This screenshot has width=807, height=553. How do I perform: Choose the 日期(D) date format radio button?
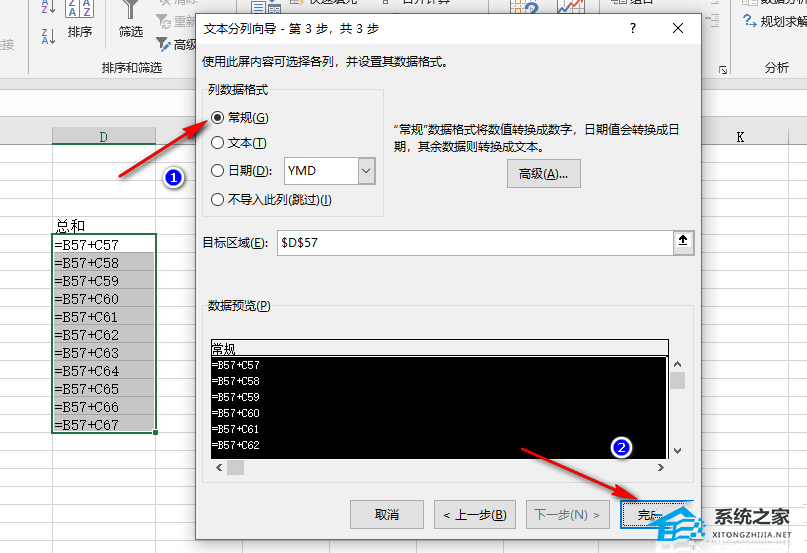pos(218,171)
